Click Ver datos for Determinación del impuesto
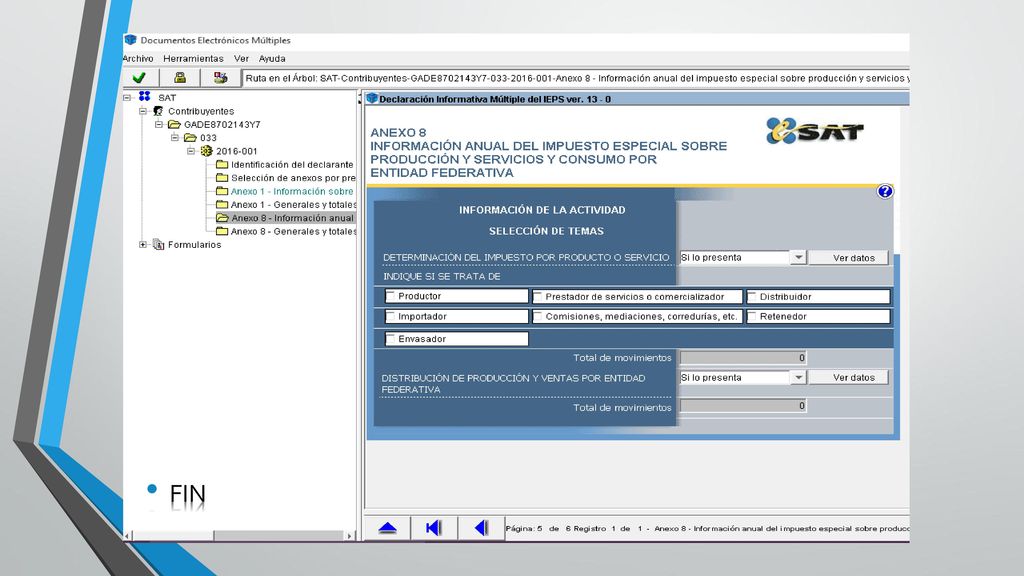 coord(849,258)
